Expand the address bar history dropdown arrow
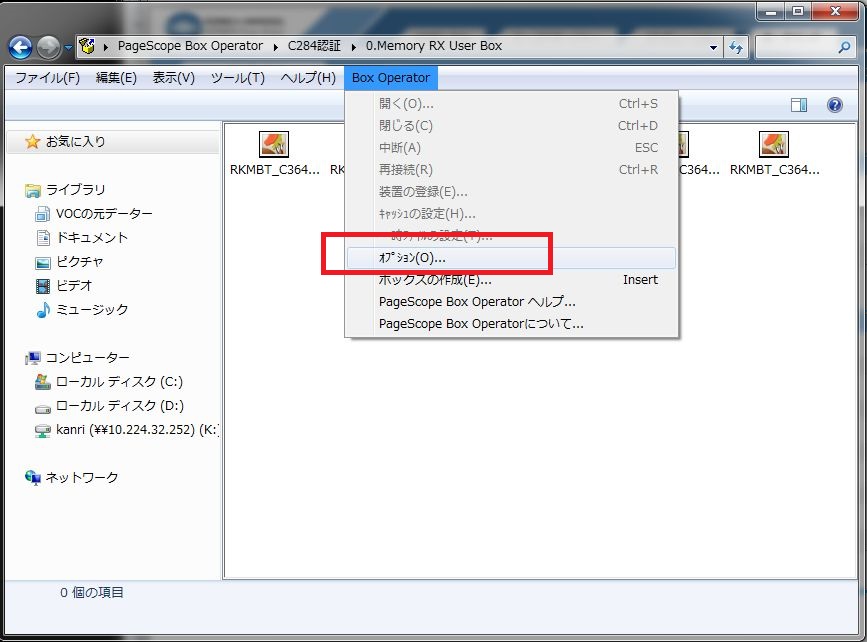Viewport: 867px width, 642px height. [713, 46]
